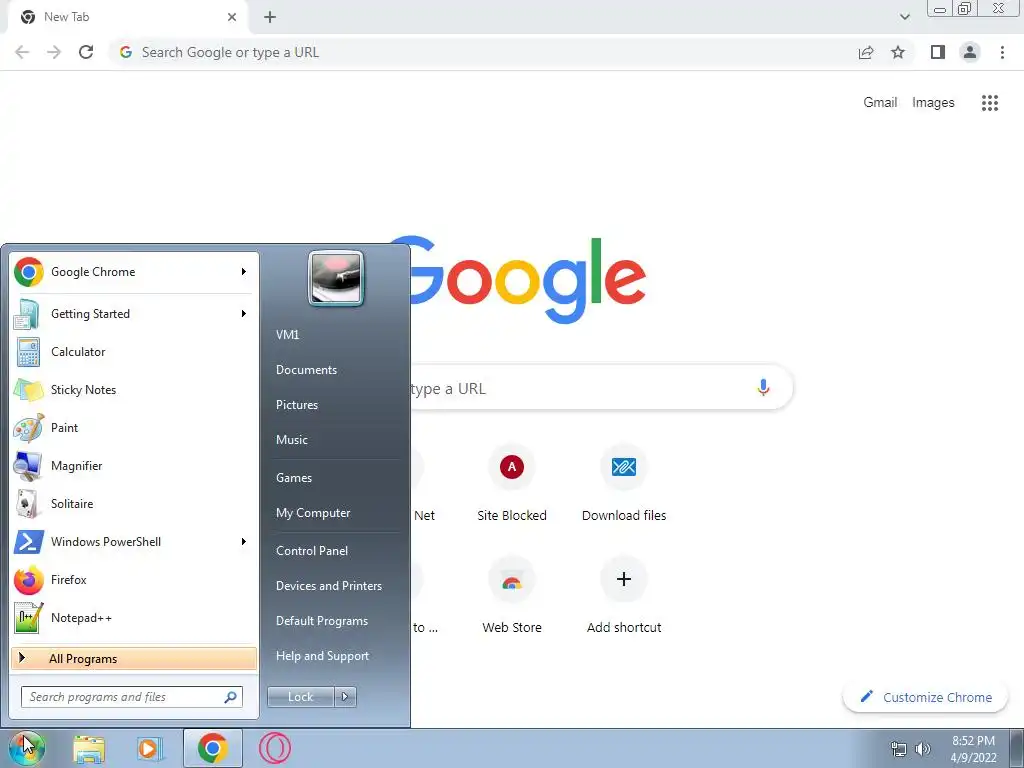Open the Calculator program icon
Image resolution: width=1024 pixels, height=768 pixels.
pos(28,352)
